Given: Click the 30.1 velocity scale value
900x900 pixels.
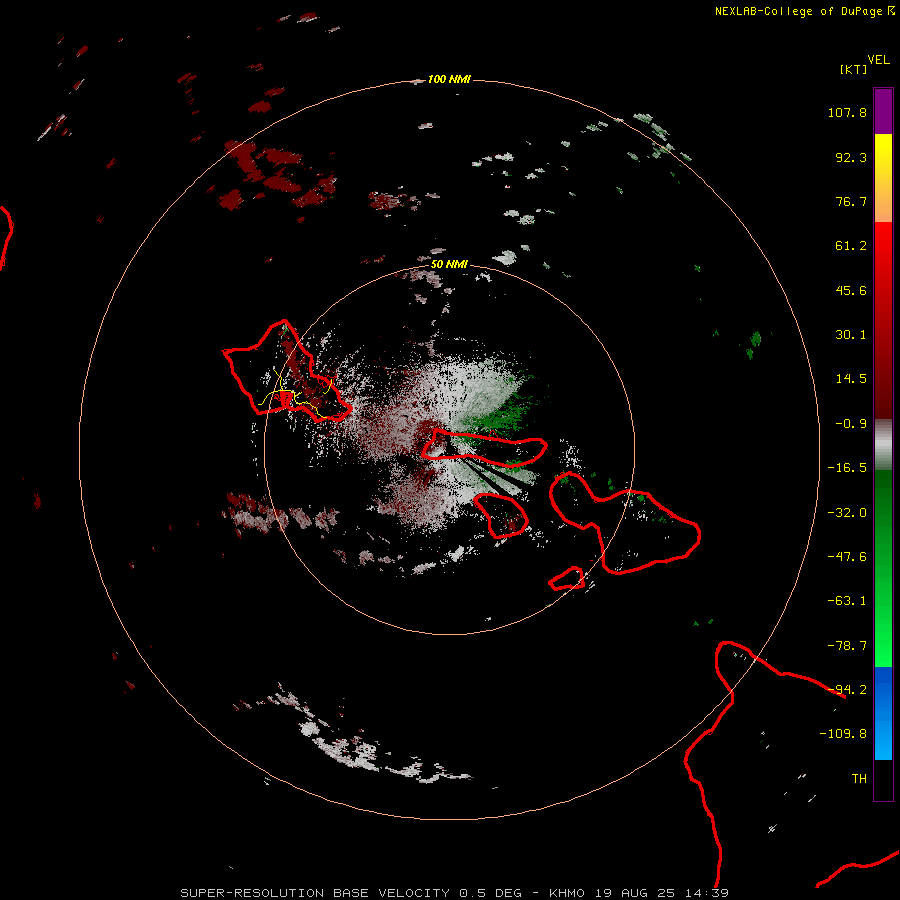Looking at the screenshot, I should point(851,335).
